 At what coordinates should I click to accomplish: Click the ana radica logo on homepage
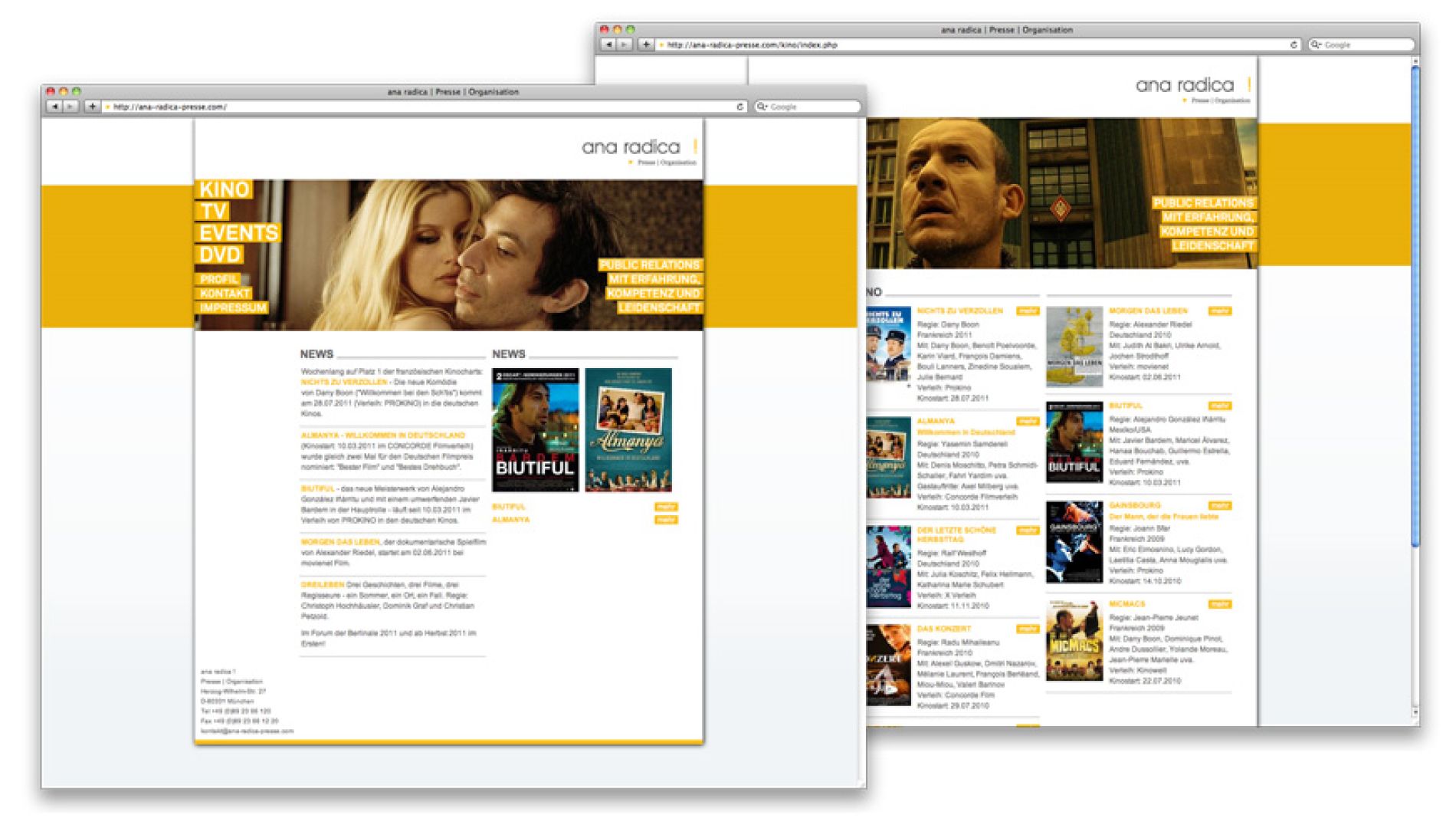(631, 147)
